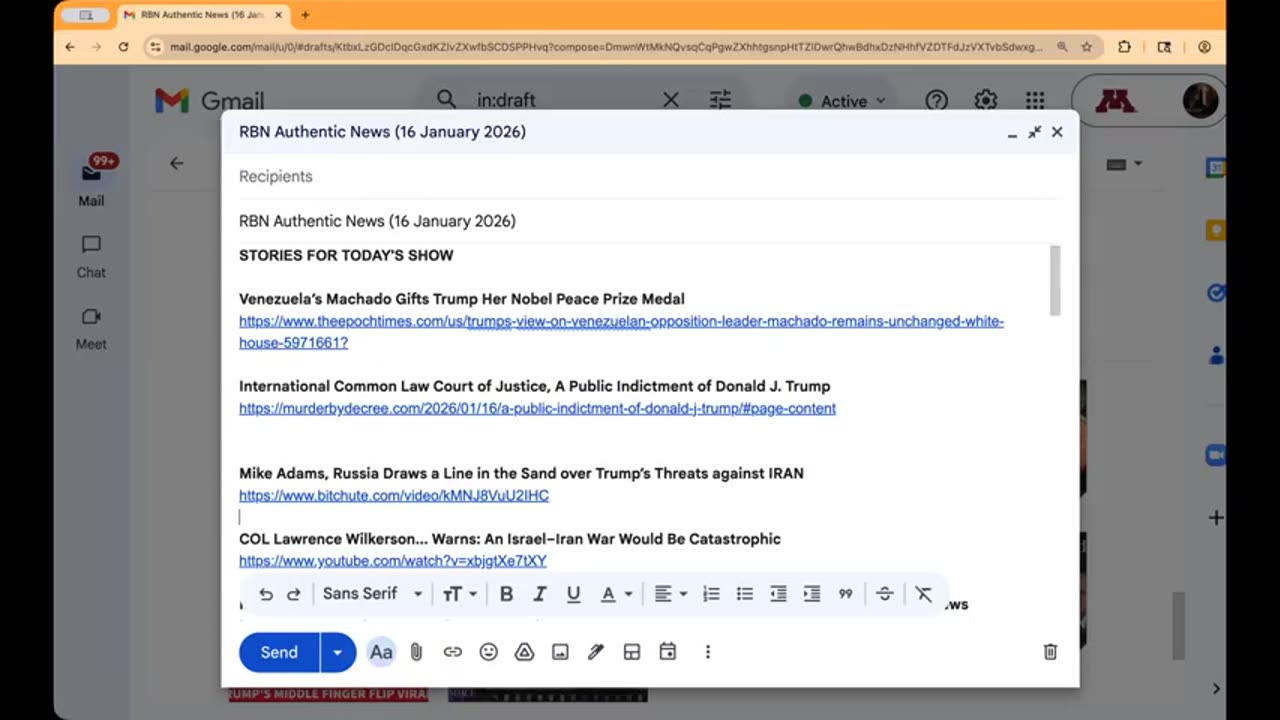Open Mail in Gmail sidebar
Viewport: 1280px width, 720px height.
[91, 181]
